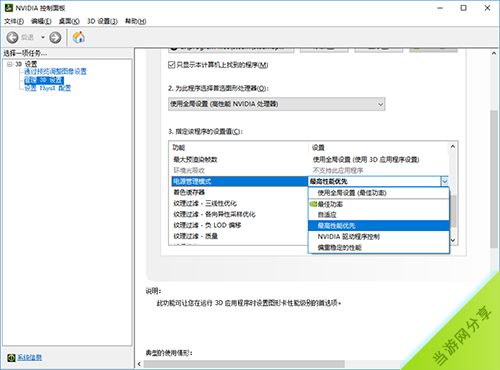Screen dimensions: 500x370
Task: Click main panel vertical scrollbar thumb
Action: point(494,179)
